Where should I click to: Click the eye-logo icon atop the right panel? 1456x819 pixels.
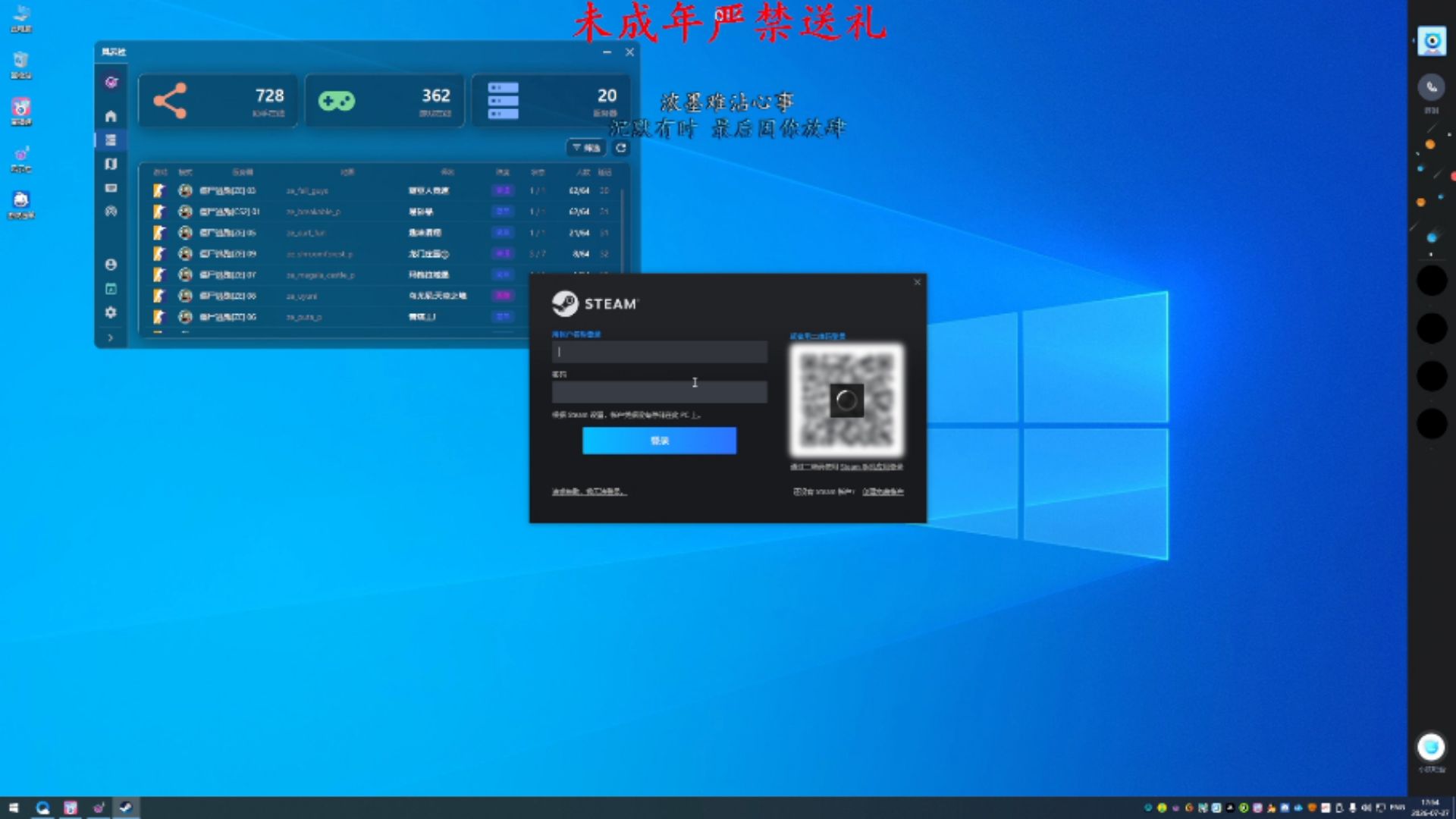click(x=1432, y=41)
